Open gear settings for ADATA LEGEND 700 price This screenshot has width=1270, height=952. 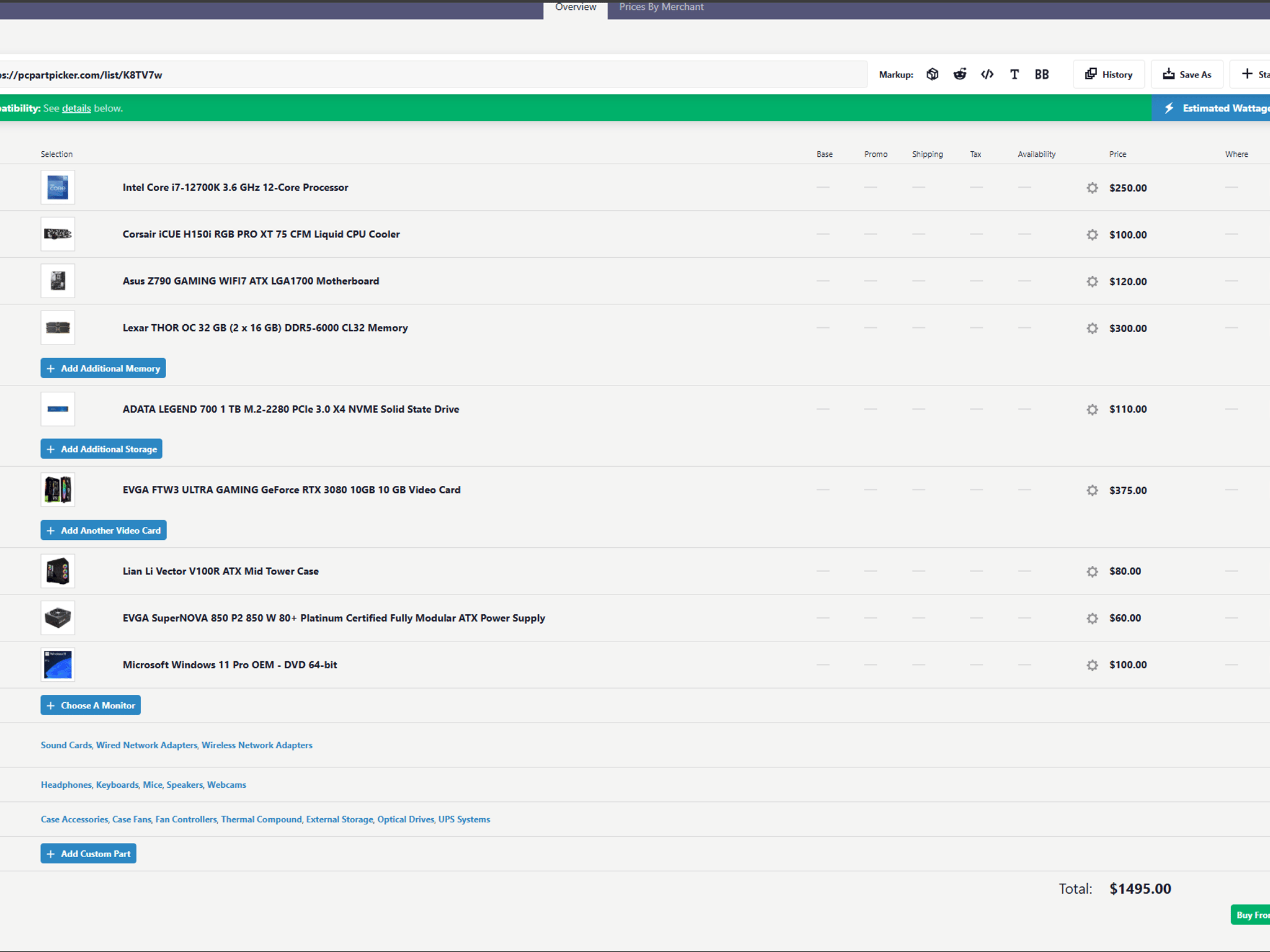[x=1092, y=409]
